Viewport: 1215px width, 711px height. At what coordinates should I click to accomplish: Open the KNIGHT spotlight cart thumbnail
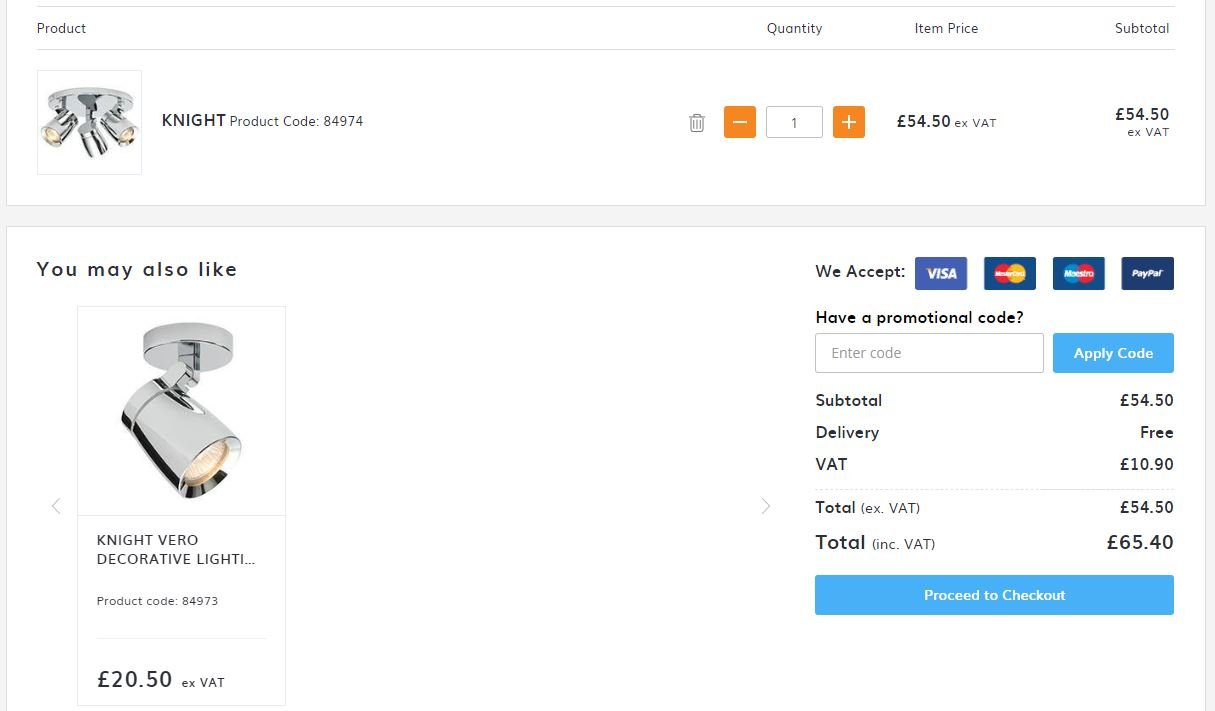pos(89,122)
